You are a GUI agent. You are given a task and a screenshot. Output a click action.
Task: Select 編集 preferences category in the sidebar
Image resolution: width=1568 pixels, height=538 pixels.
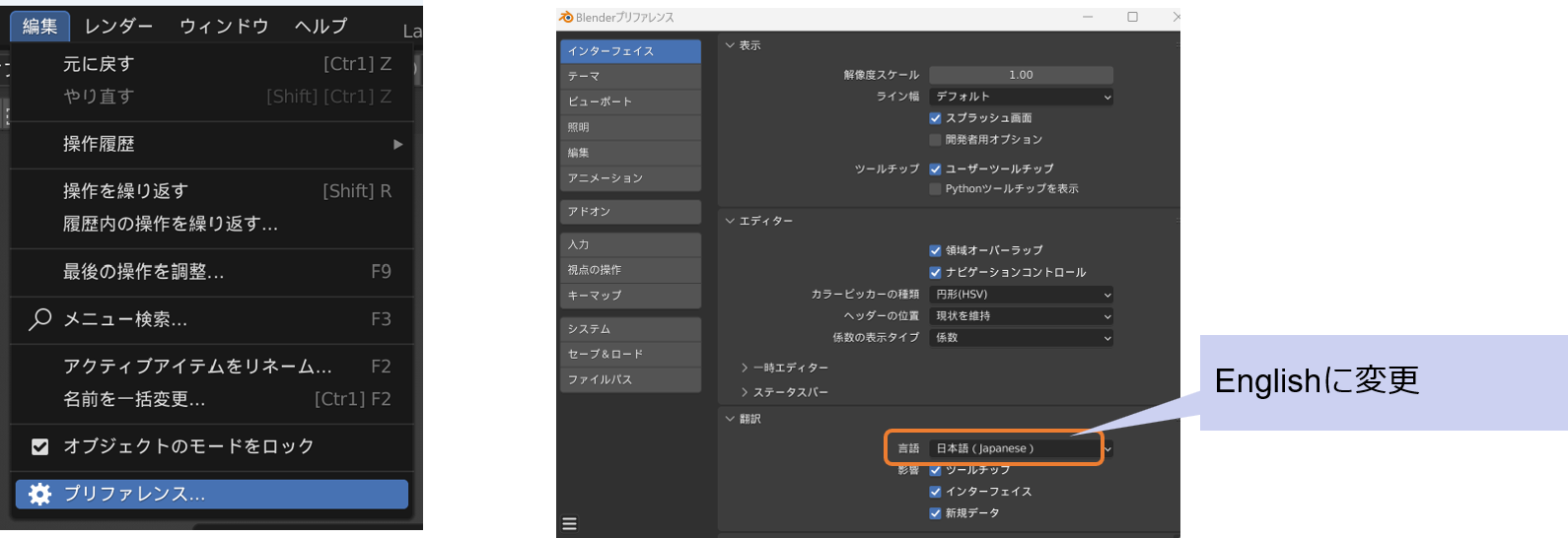coord(631,153)
